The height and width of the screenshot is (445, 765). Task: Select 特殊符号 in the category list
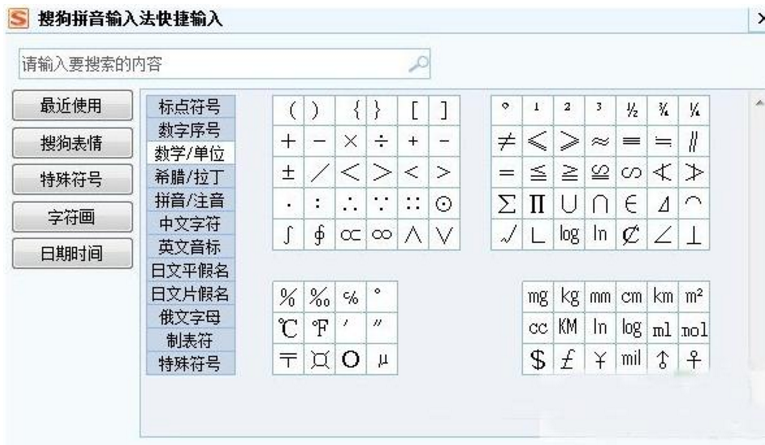click(x=191, y=364)
